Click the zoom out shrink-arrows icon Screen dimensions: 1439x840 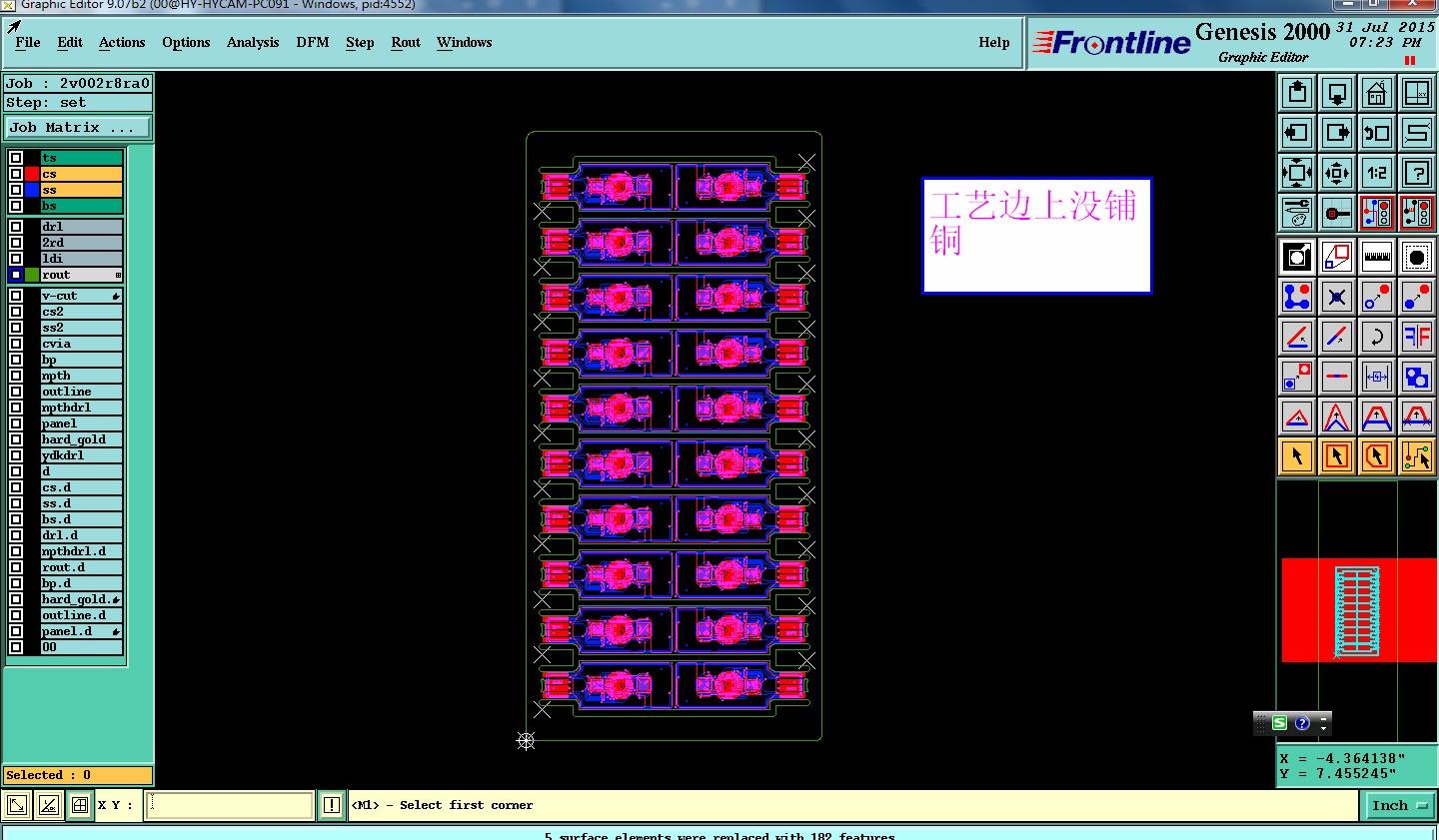coord(1337,173)
